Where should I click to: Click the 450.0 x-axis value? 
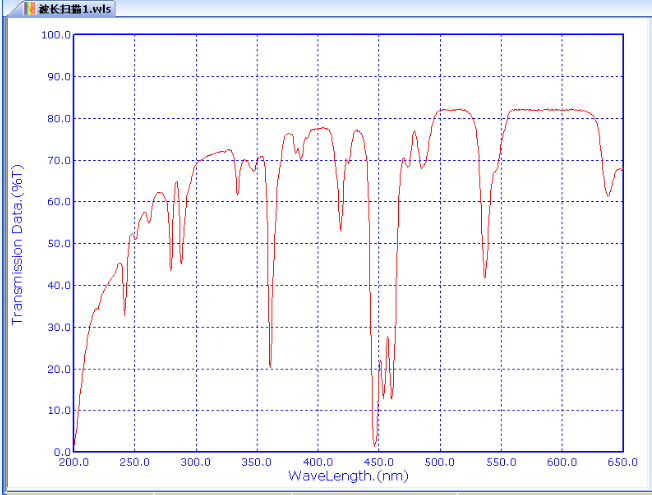[378, 462]
